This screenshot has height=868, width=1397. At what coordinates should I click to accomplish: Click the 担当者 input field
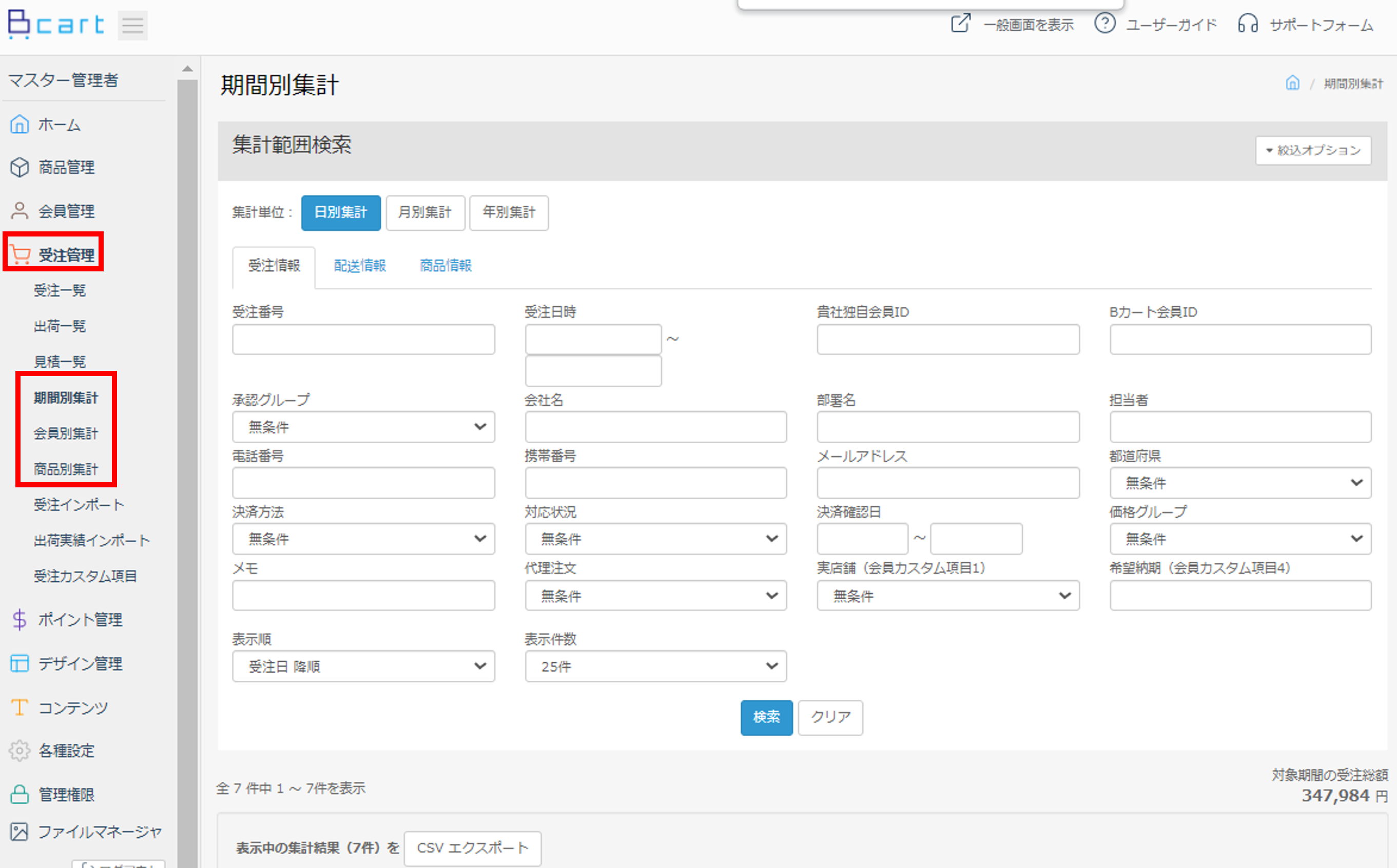point(1240,426)
